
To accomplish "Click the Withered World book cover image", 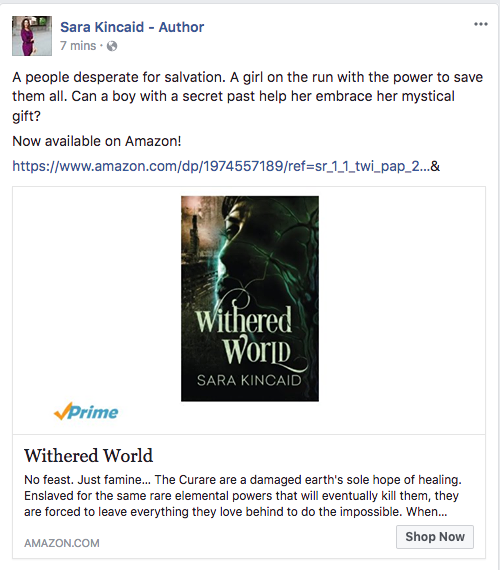I will tap(250, 298).
